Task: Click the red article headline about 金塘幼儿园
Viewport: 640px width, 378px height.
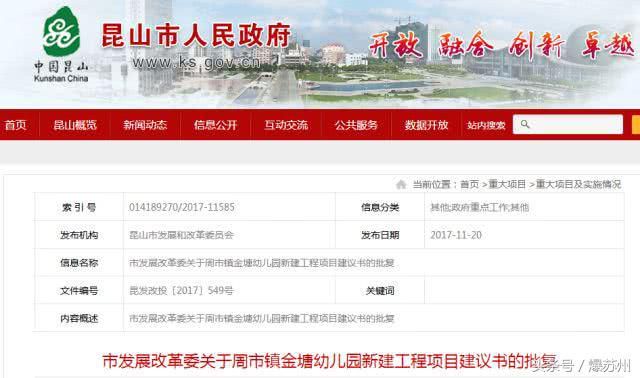Action: pos(329,361)
